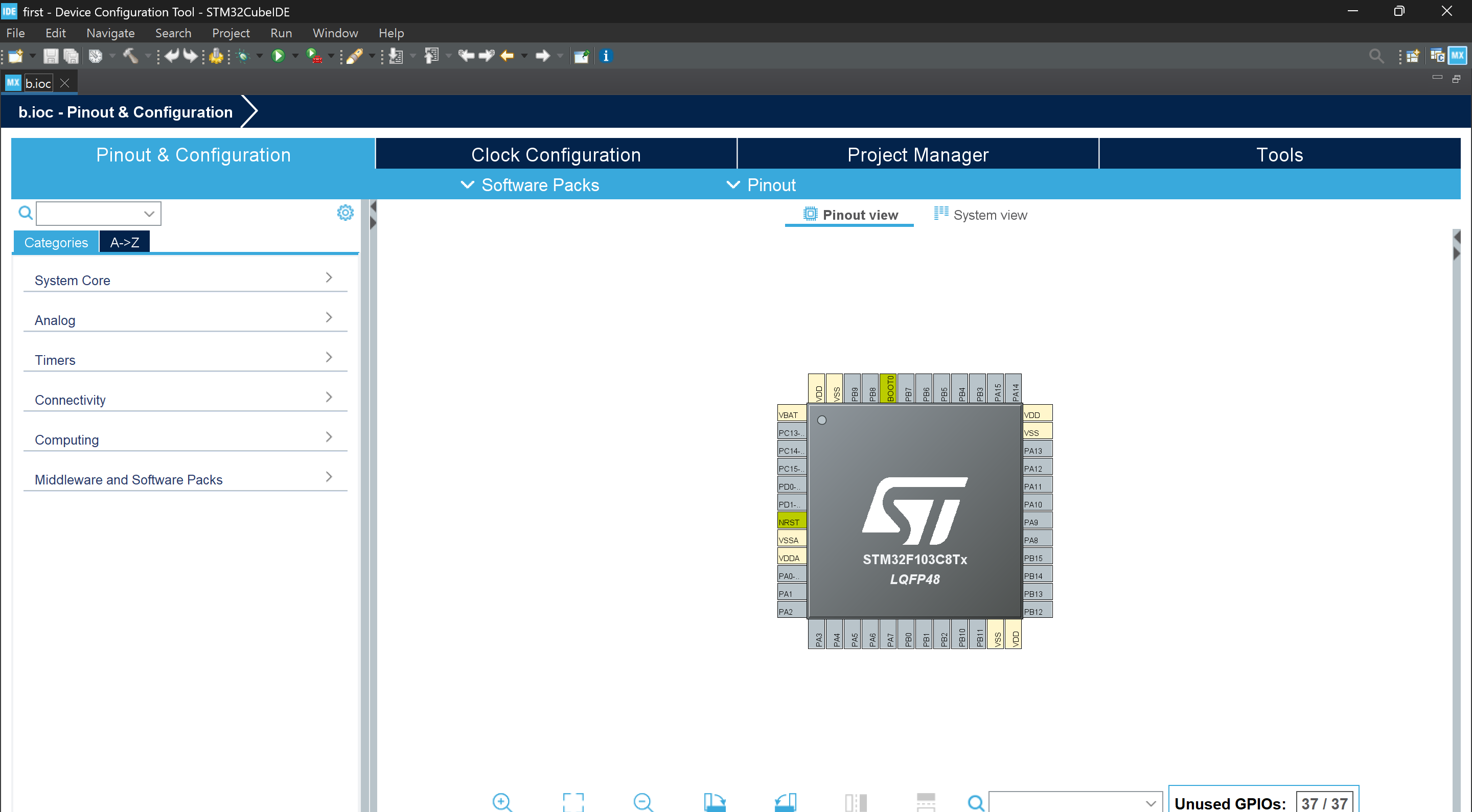Screen dimensions: 1472x812
Task: Switch to the Device Configuration Tool MX perspective
Action: (x=1458, y=56)
